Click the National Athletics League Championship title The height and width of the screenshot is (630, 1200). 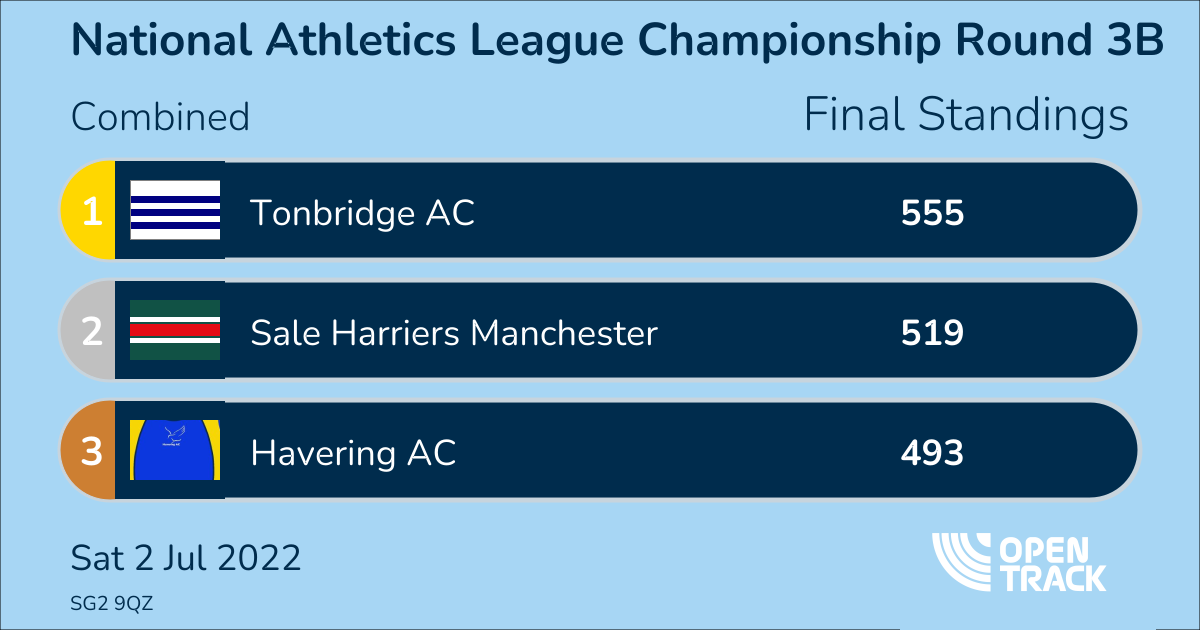click(617, 42)
